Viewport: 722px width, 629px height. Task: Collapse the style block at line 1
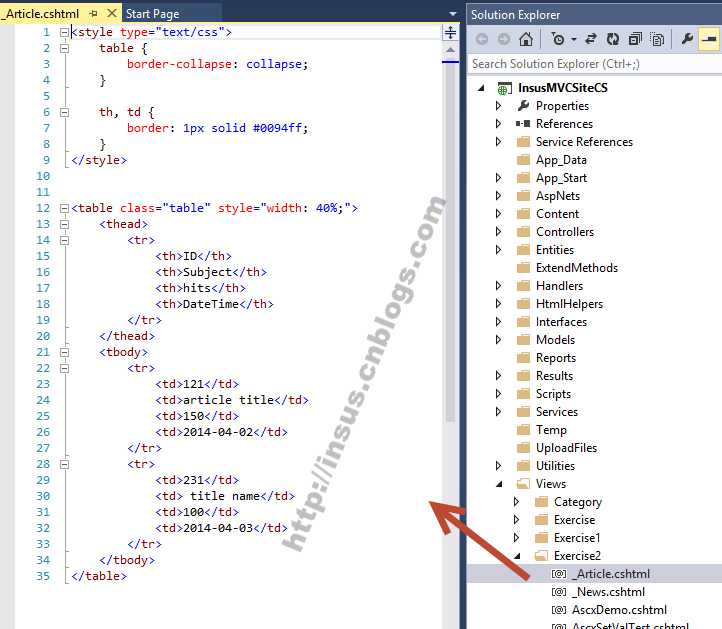[64, 32]
